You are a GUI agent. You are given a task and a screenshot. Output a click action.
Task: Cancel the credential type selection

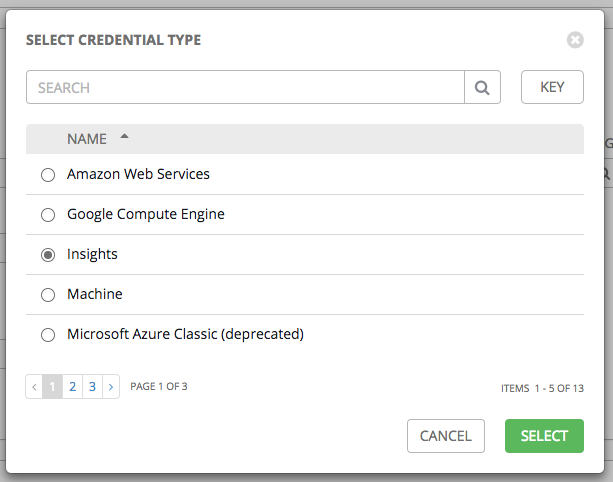coord(446,436)
